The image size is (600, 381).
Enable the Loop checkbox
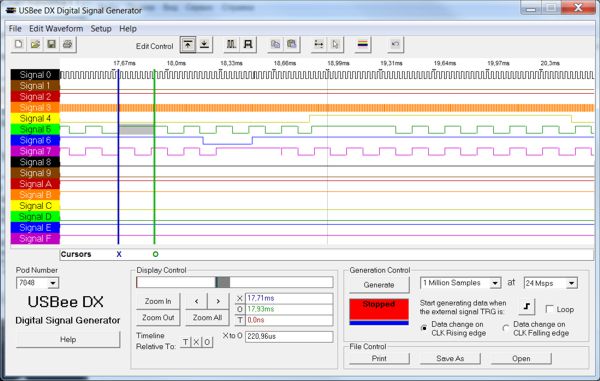pos(549,309)
